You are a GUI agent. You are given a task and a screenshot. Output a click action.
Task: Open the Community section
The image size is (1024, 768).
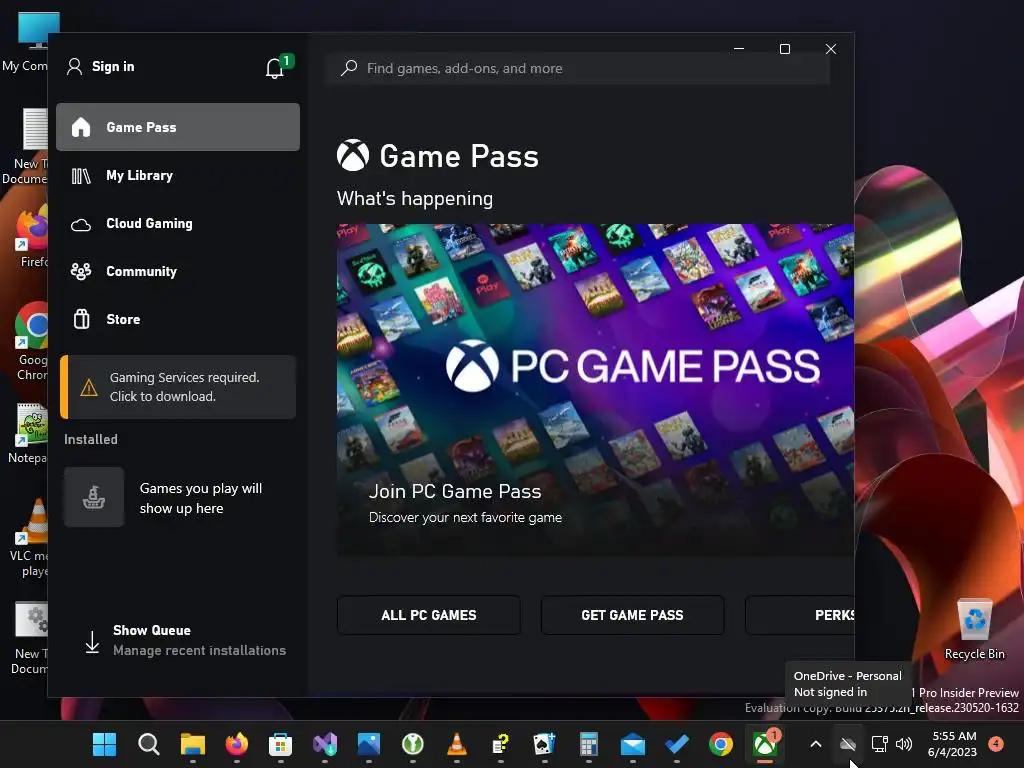pyautogui.click(x=178, y=272)
